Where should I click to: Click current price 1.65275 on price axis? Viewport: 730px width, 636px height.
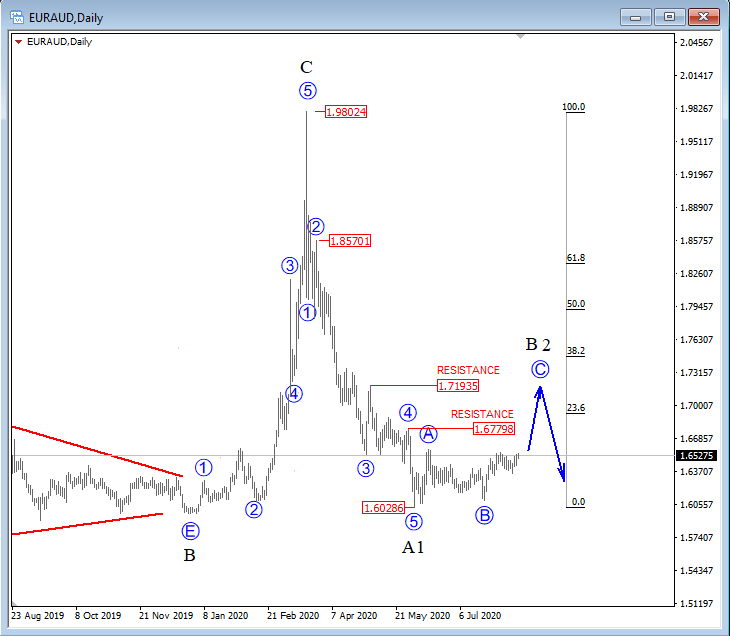694,455
